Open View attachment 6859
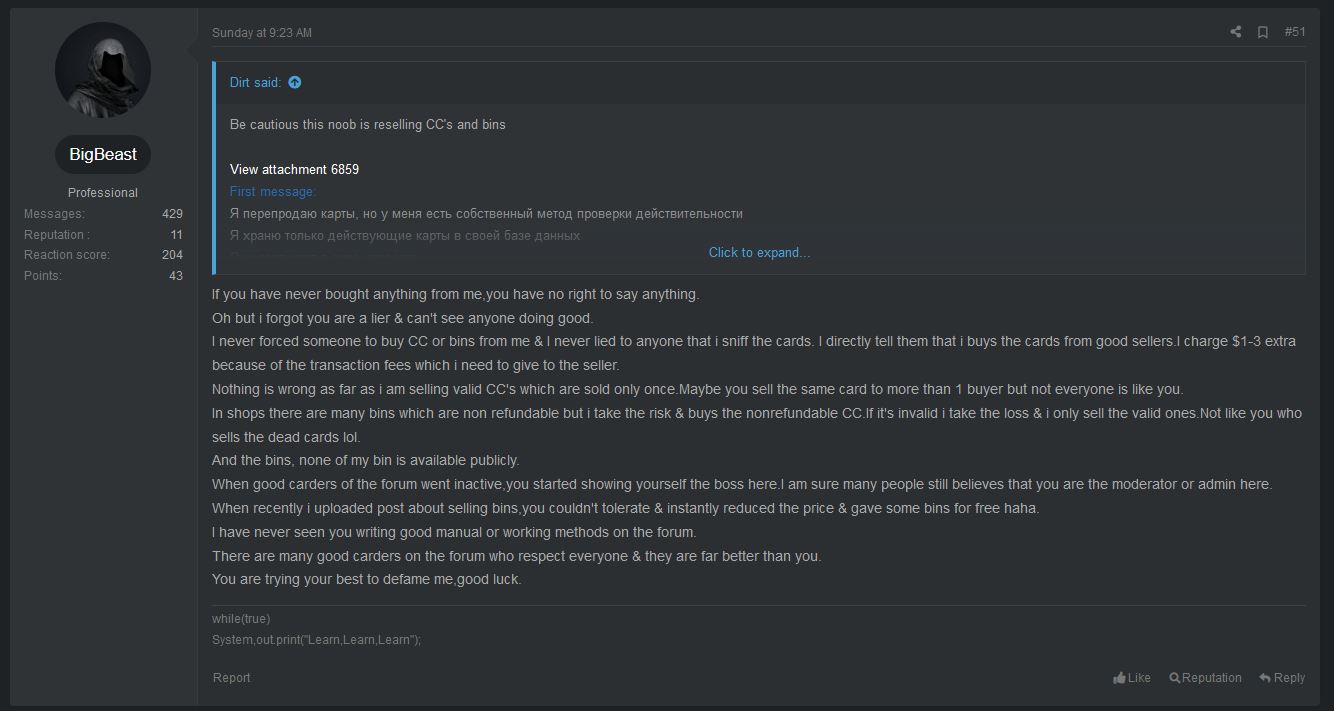Viewport: 1334px width, 711px height. (x=294, y=169)
